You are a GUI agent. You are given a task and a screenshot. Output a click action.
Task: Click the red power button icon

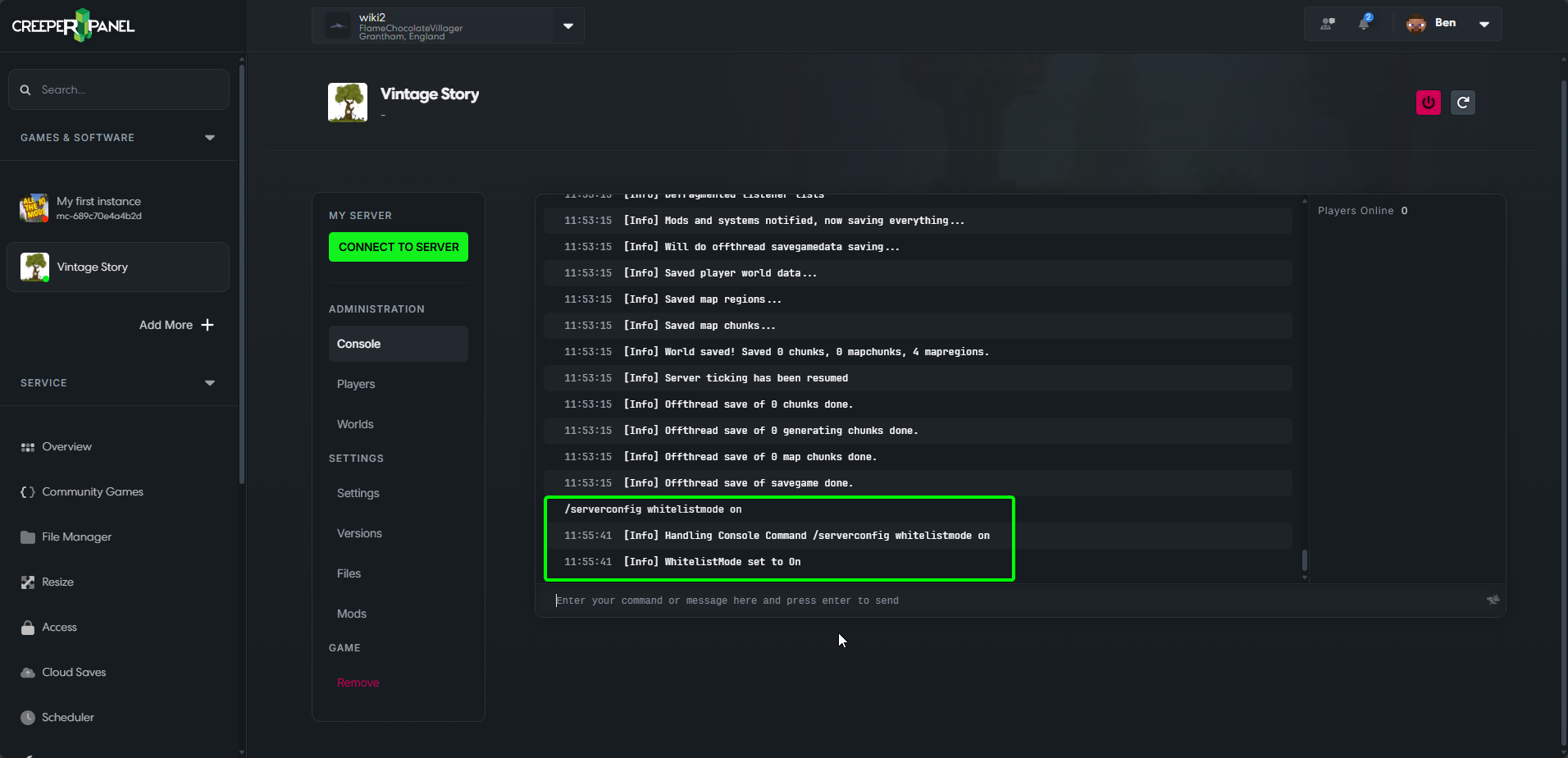(1429, 103)
